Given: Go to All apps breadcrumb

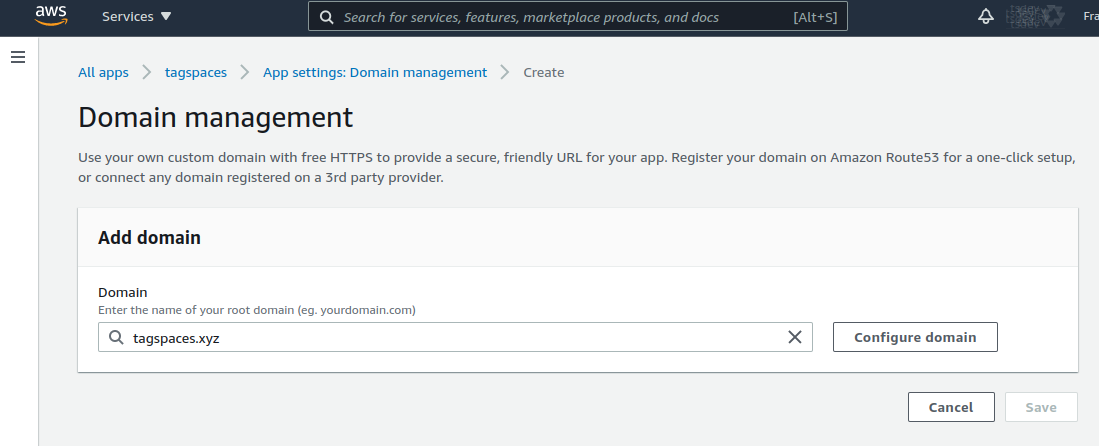Looking at the screenshot, I should (x=103, y=72).
